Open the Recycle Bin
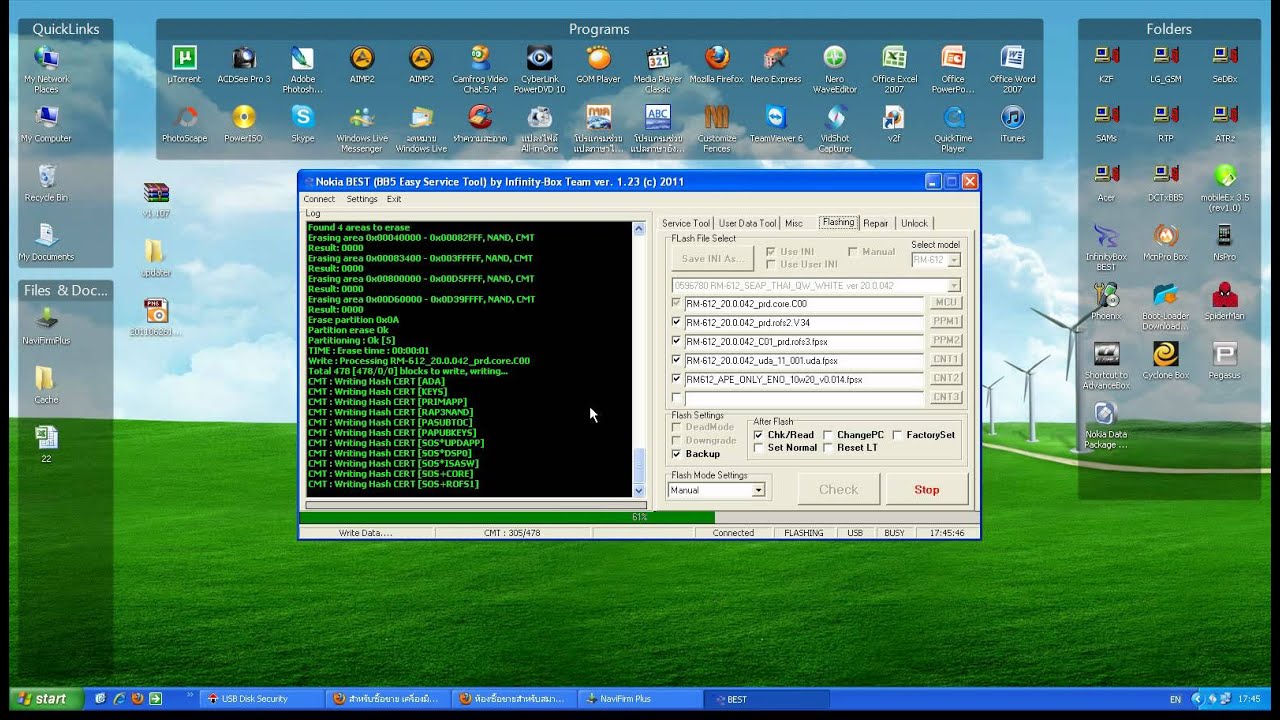1280x720 pixels. click(46, 176)
